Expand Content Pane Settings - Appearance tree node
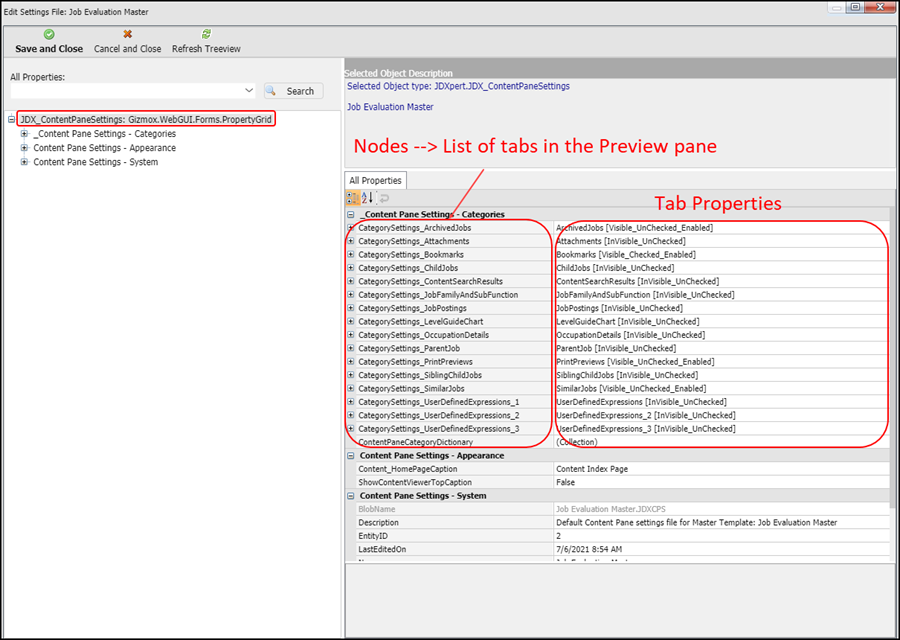The width and height of the screenshot is (900, 640). 24,148
